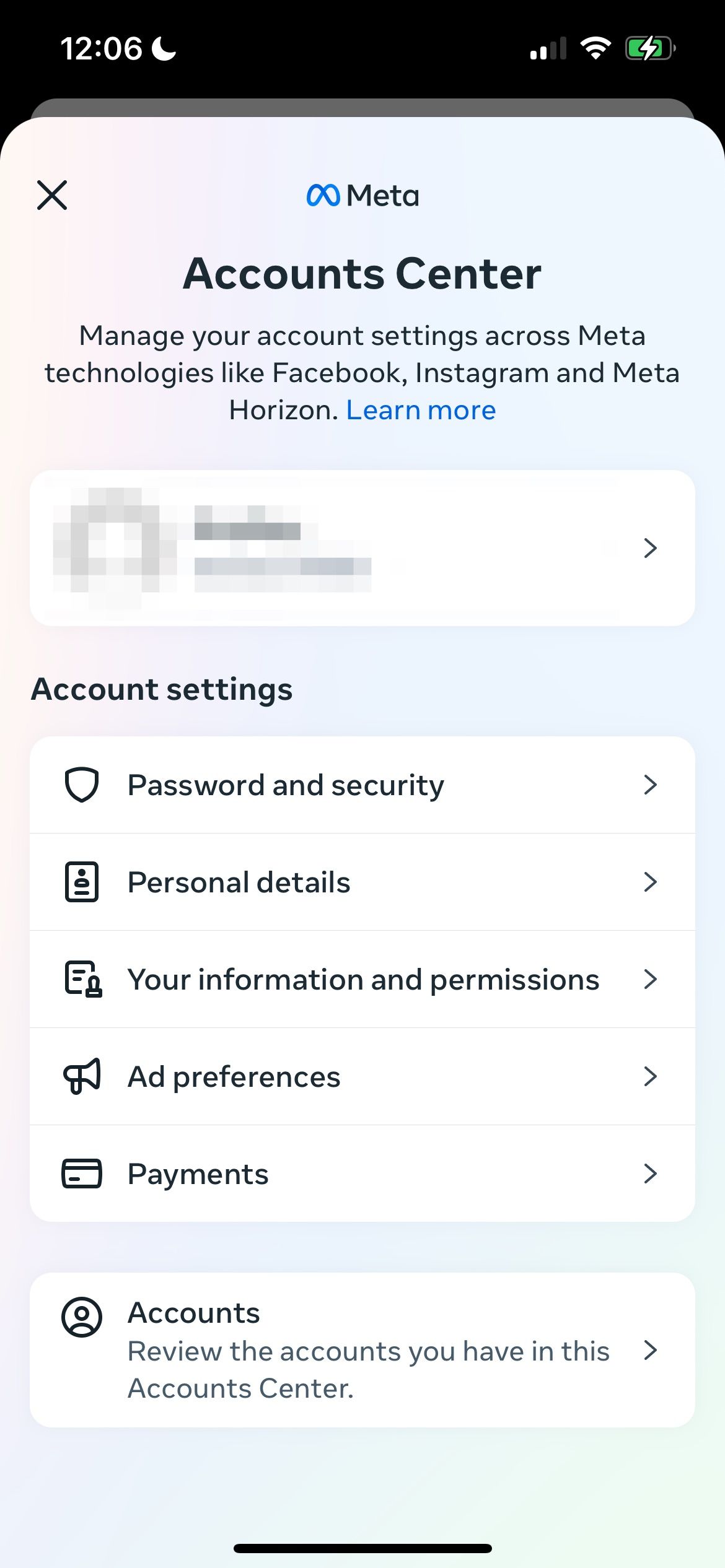Image resolution: width=725 pixels, height=1568 pixels.
Task: Click the Your information and permissions document icon
Action: [83, 979]
